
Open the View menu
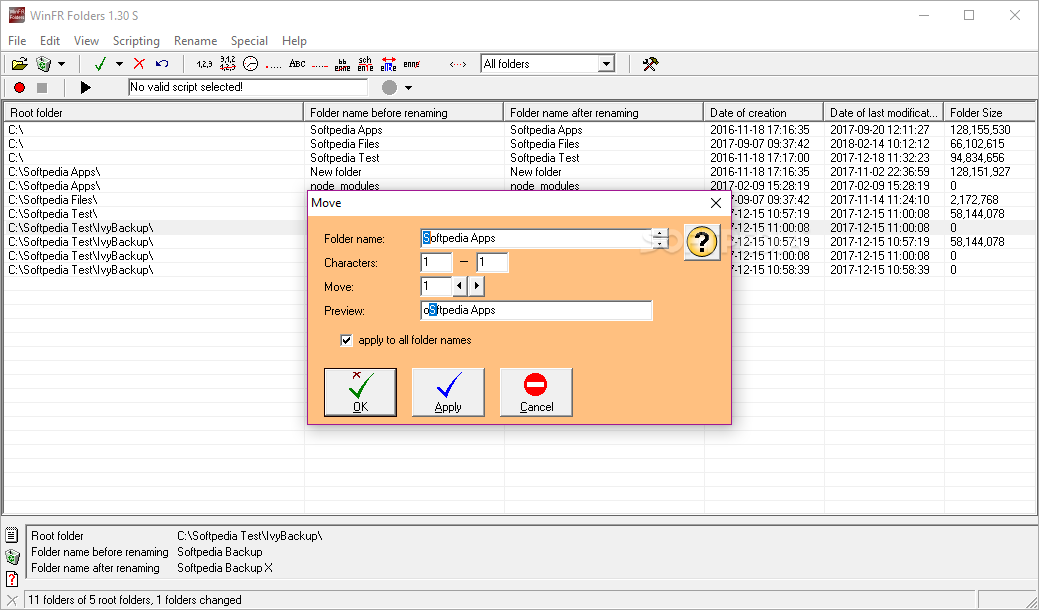[86, 41]
